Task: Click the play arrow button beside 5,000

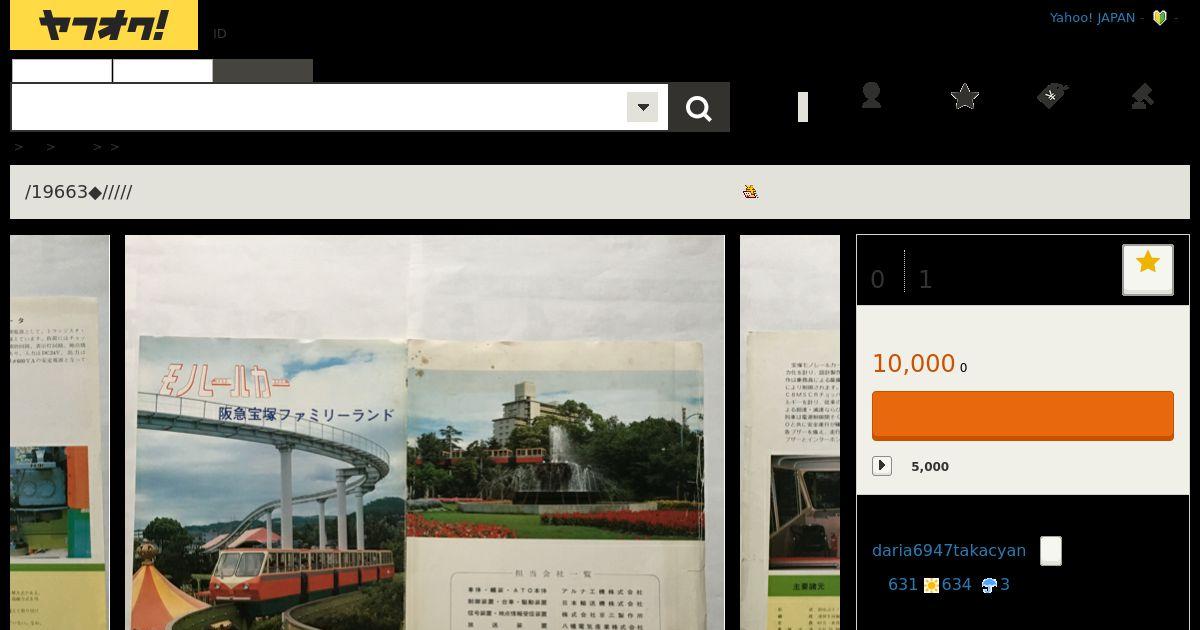Action: point(882,466)
